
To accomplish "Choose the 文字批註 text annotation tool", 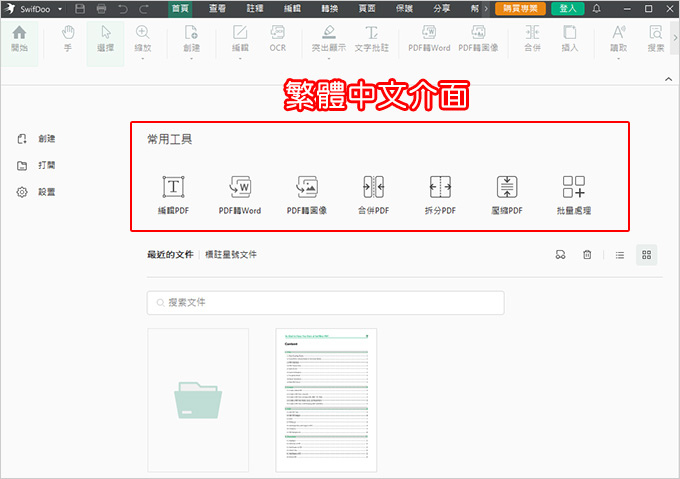I will [x=372, y=39].
